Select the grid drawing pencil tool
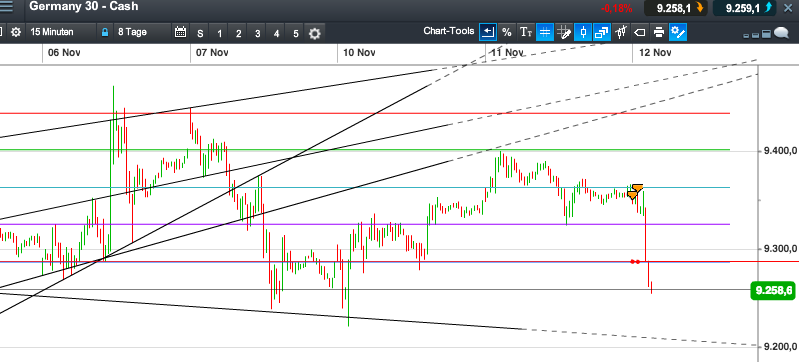Viewport: 799px width, 362px height. (x=564, y=32)
